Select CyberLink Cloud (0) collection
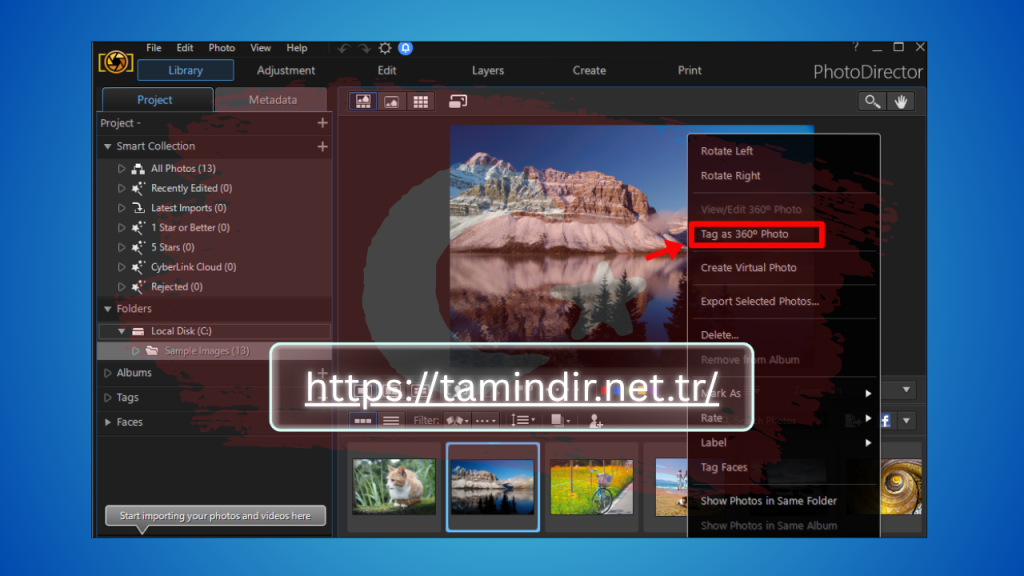The width and height of the screenshot is (1024, 576). (193, 267)
